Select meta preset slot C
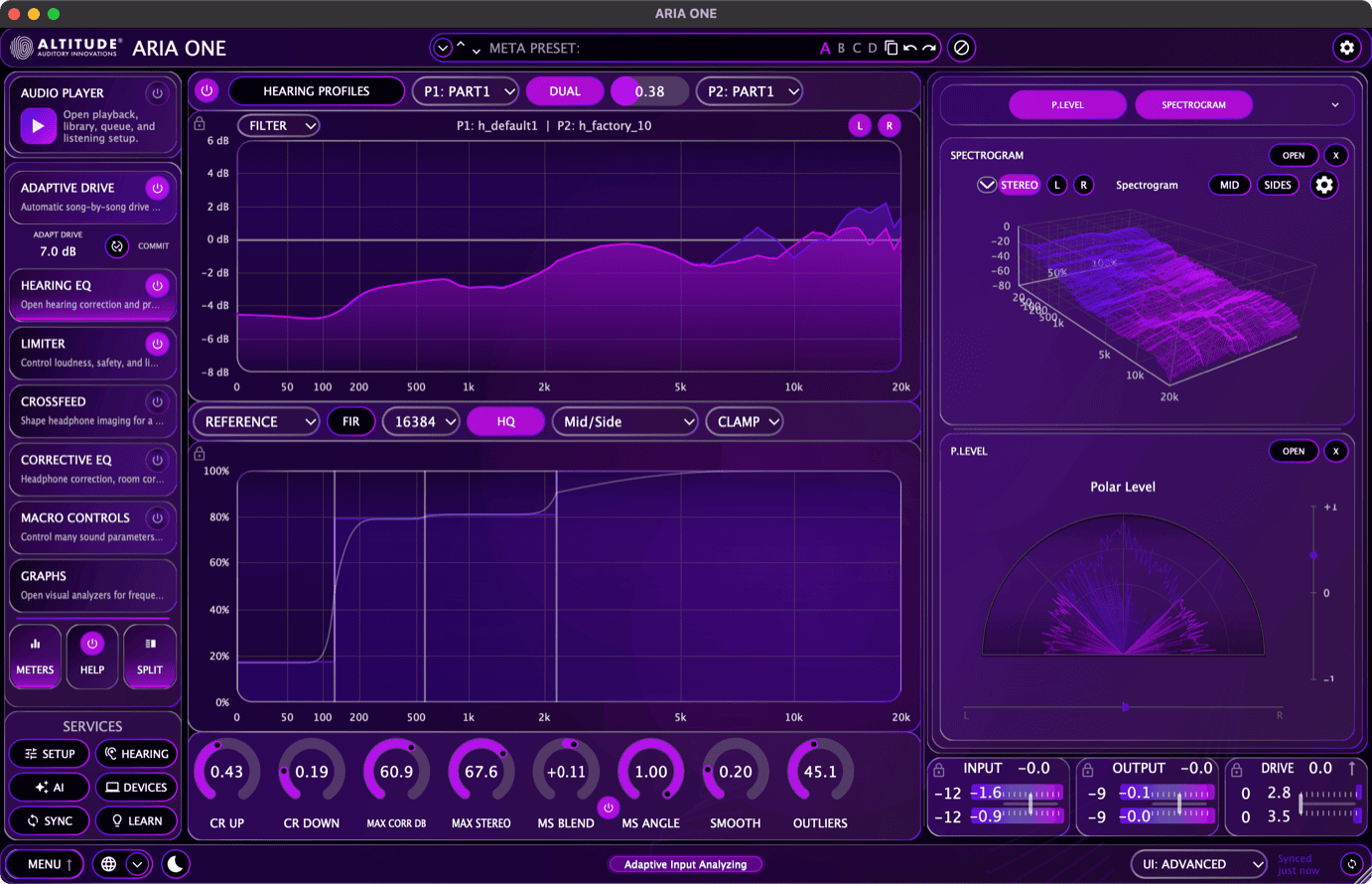 click(x=857, y=48)
